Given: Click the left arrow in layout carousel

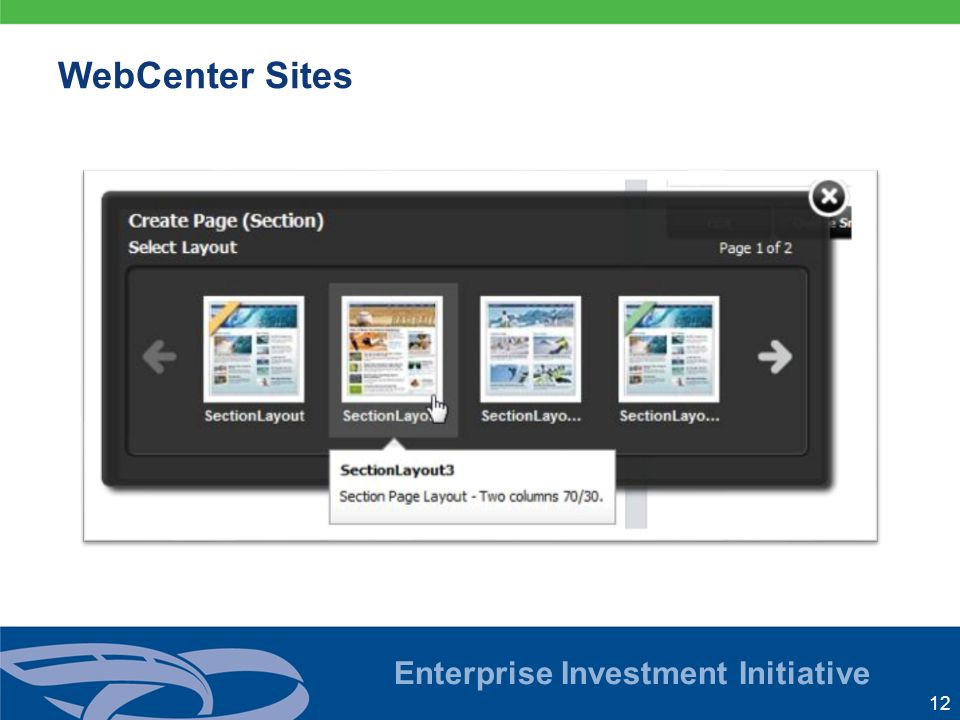Looking at the screenshot, I should [x=160, y=356].
